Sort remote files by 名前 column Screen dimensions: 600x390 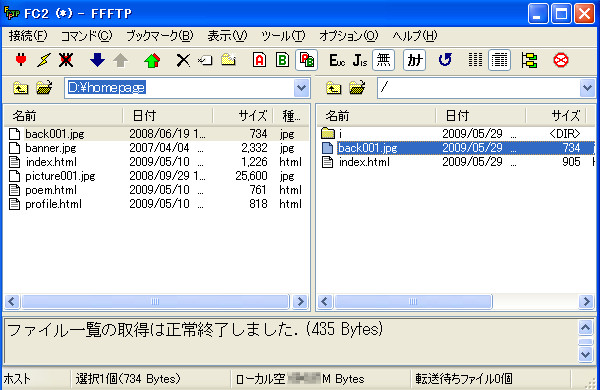point(377,116)
